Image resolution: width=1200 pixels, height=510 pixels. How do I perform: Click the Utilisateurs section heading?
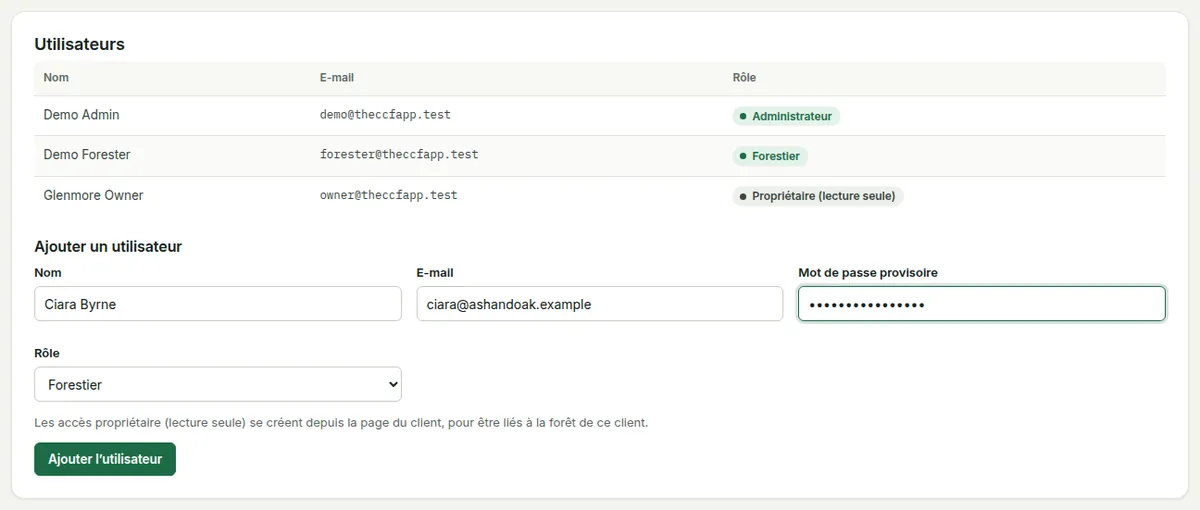pyautogui.click(x=79, y=44)
